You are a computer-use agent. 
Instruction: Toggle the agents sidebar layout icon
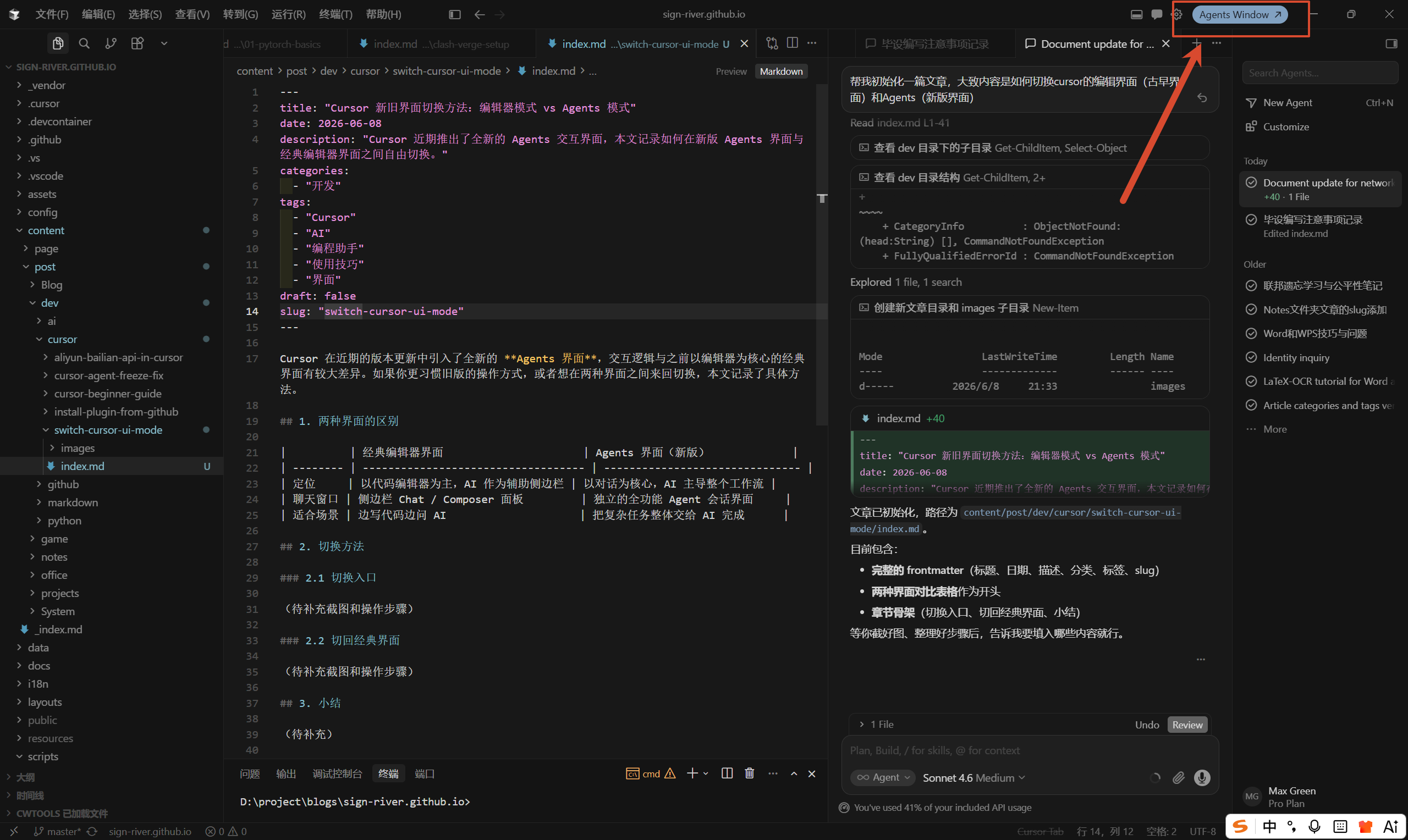tap(1391, 43)
